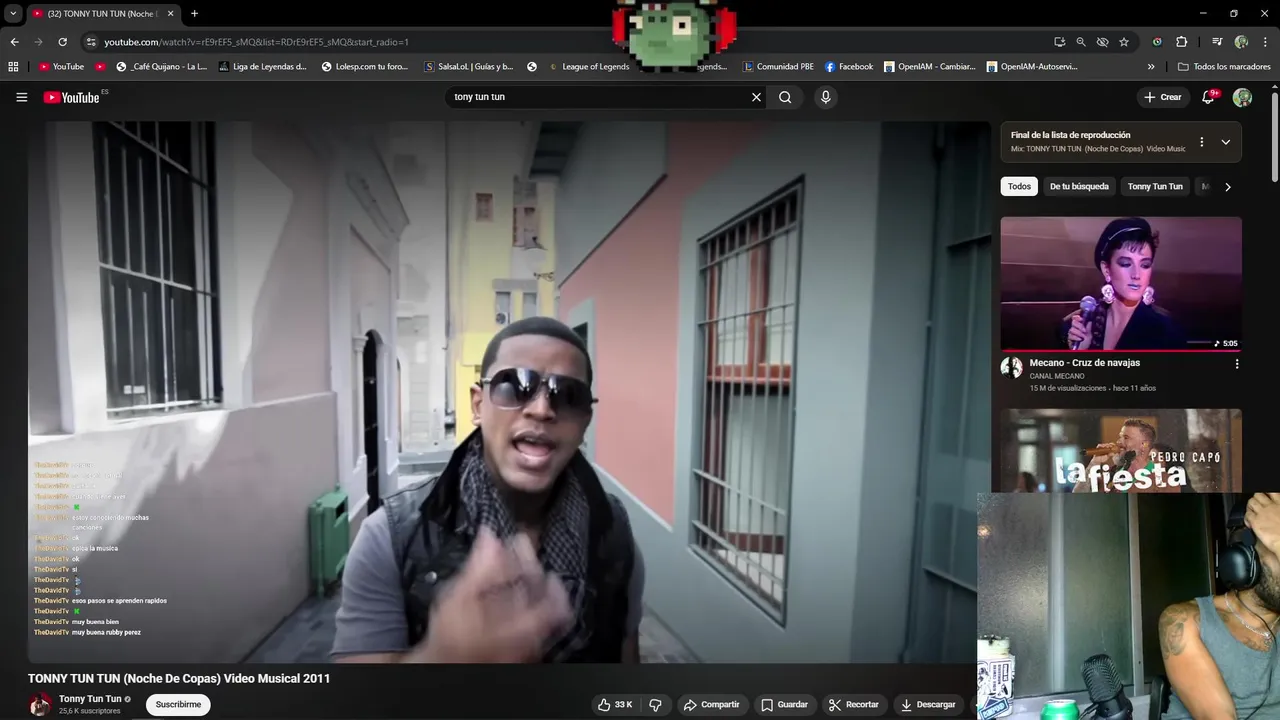Open the Liga de Leyendas bookmark

[262, 67]
